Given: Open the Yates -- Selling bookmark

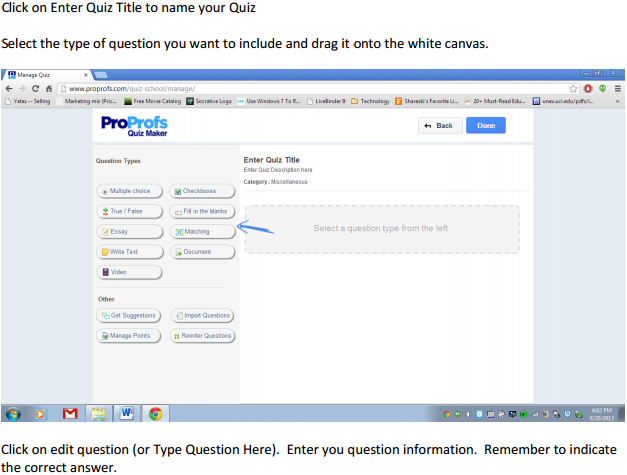Looking at the screenshot, I should coord(28,102).
